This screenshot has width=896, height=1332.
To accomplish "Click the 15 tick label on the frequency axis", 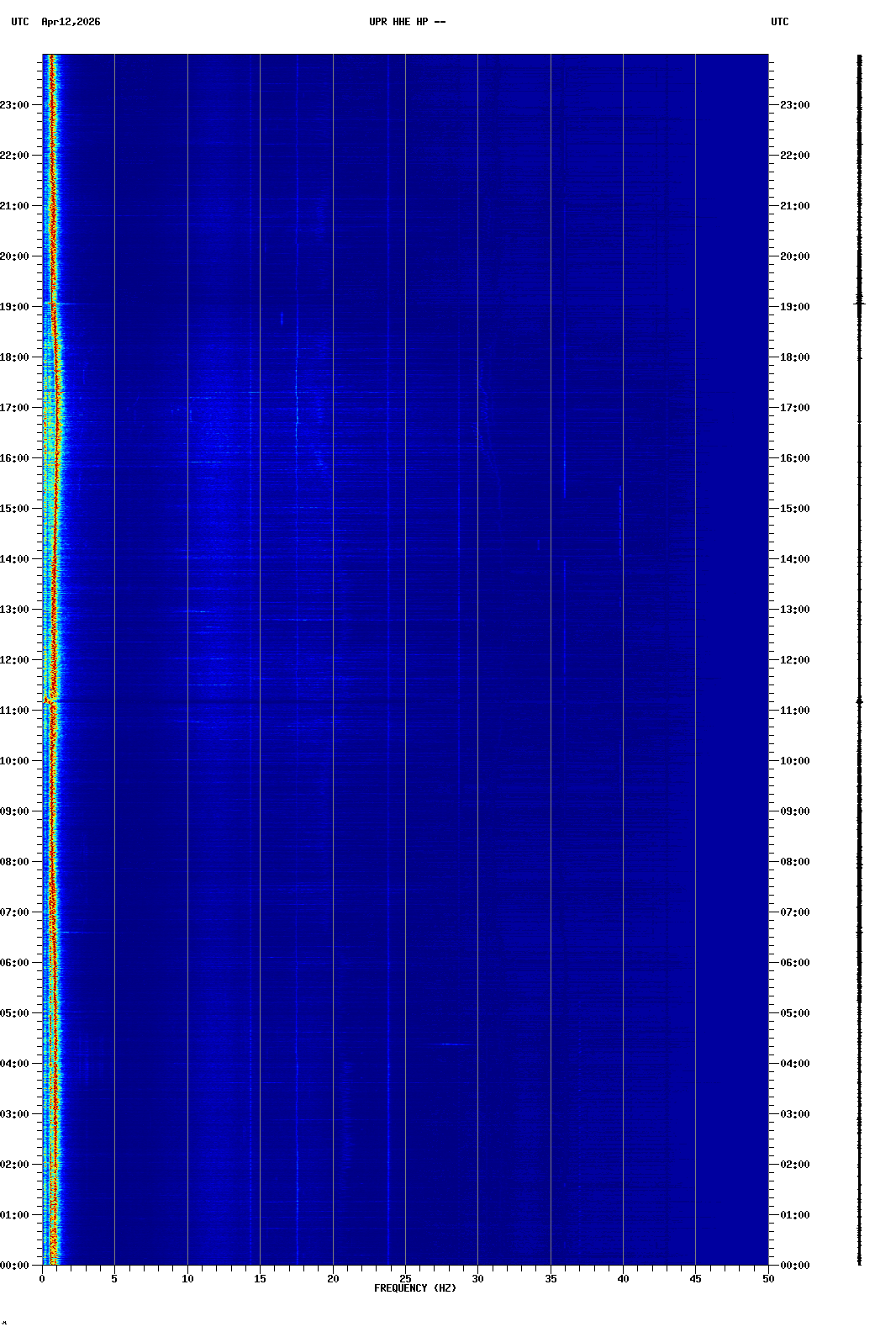I will click(260, 1279).
